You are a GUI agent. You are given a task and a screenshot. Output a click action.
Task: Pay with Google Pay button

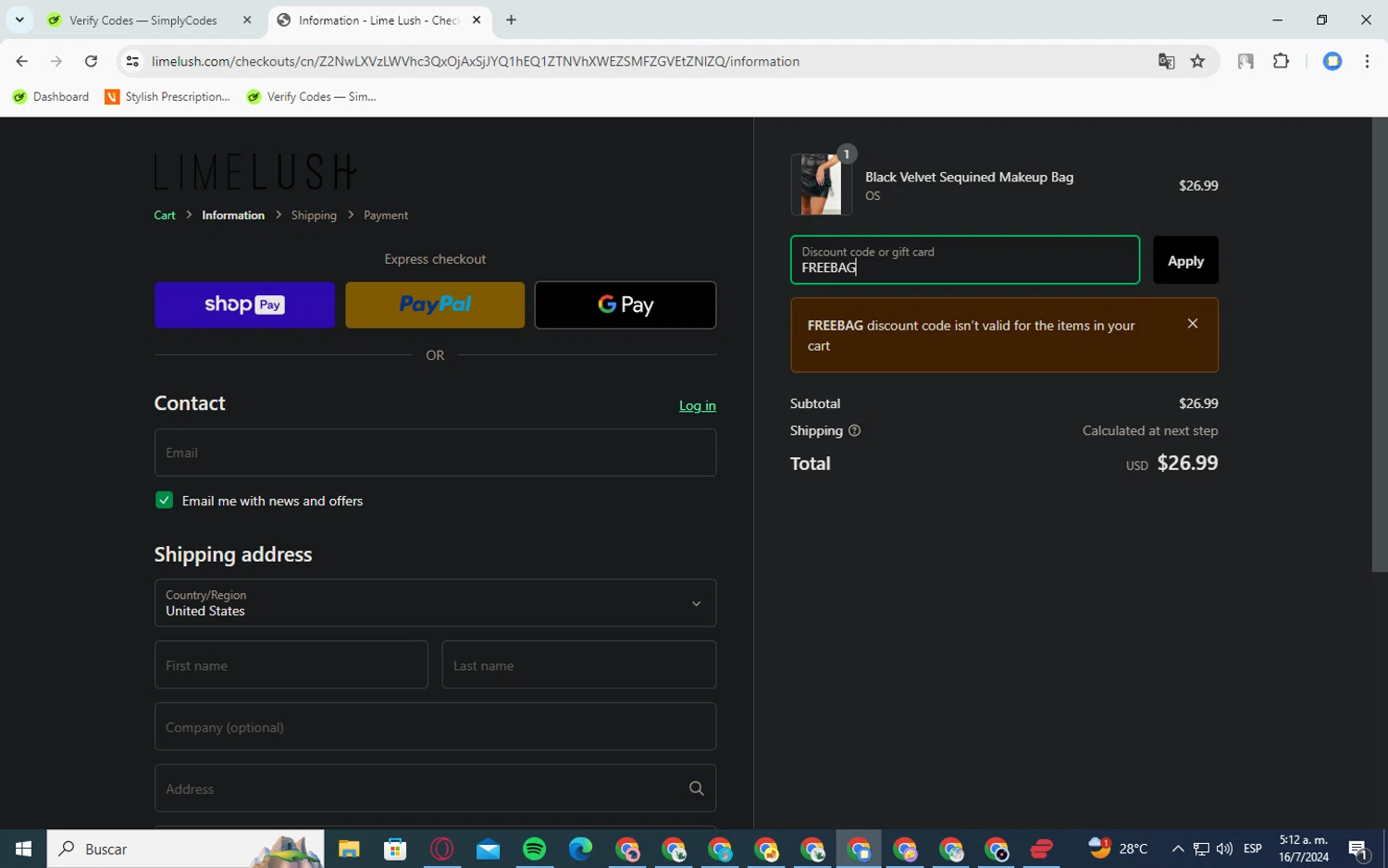(x=626, y=304)
